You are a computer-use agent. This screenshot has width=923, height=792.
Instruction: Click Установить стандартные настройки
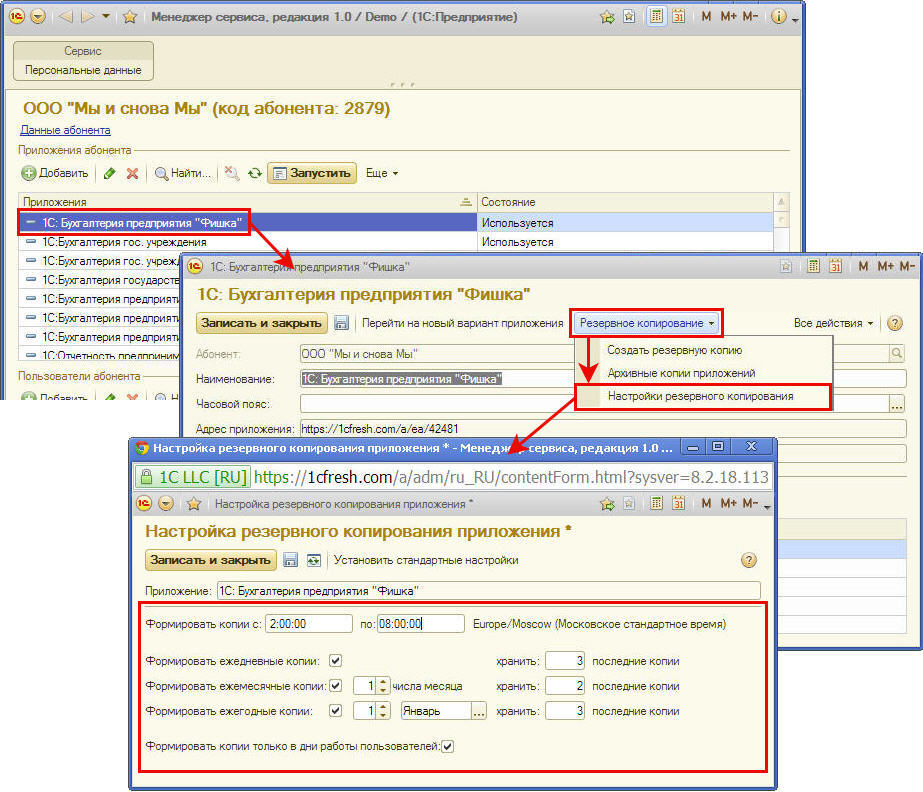pyautogui.click(x=426, y=560)
